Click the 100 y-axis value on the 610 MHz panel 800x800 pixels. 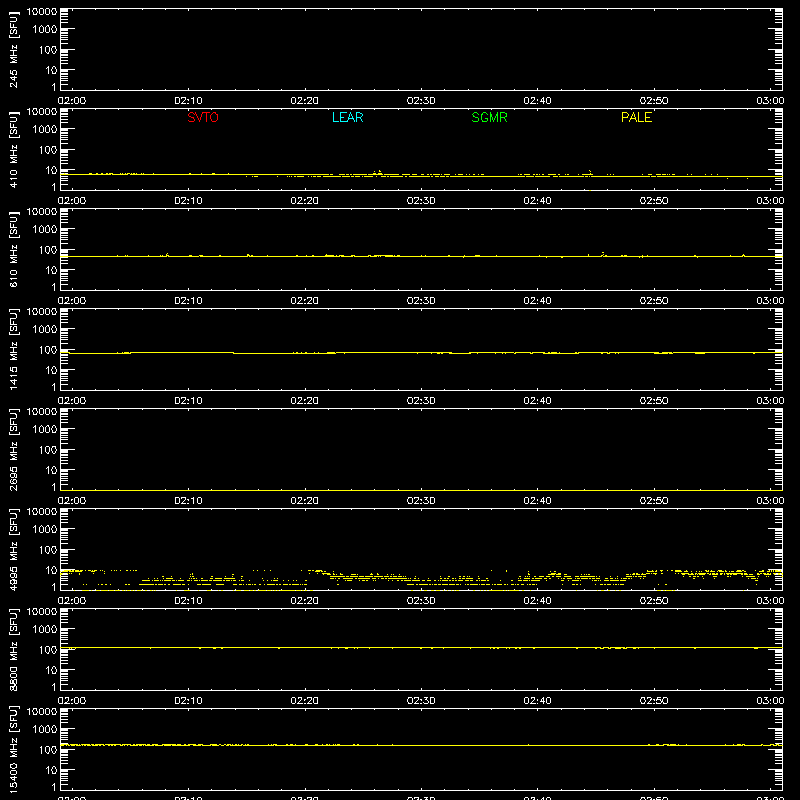[x=48, y=250]
